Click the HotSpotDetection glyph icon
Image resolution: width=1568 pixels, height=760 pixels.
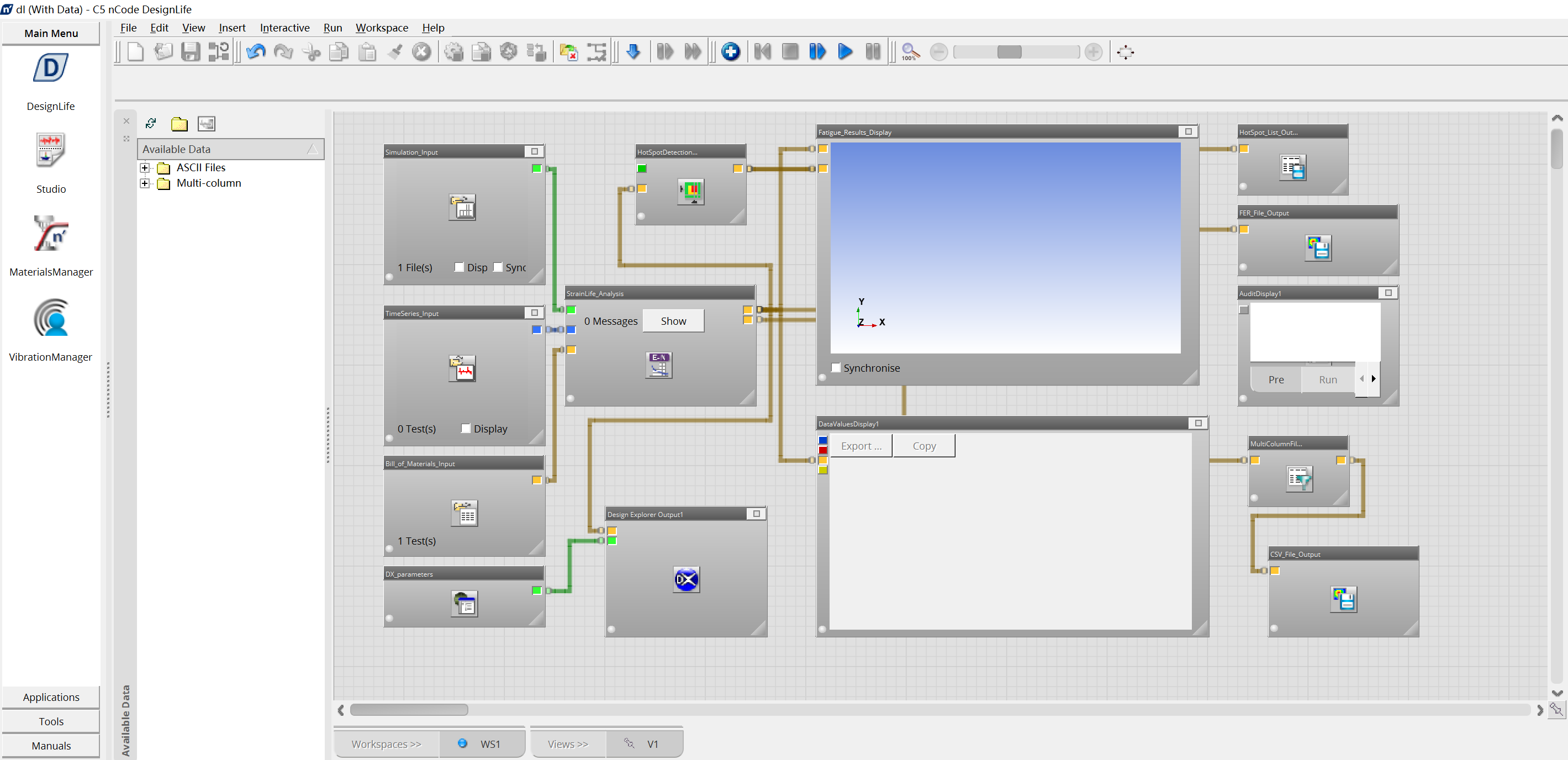(691, 191)
